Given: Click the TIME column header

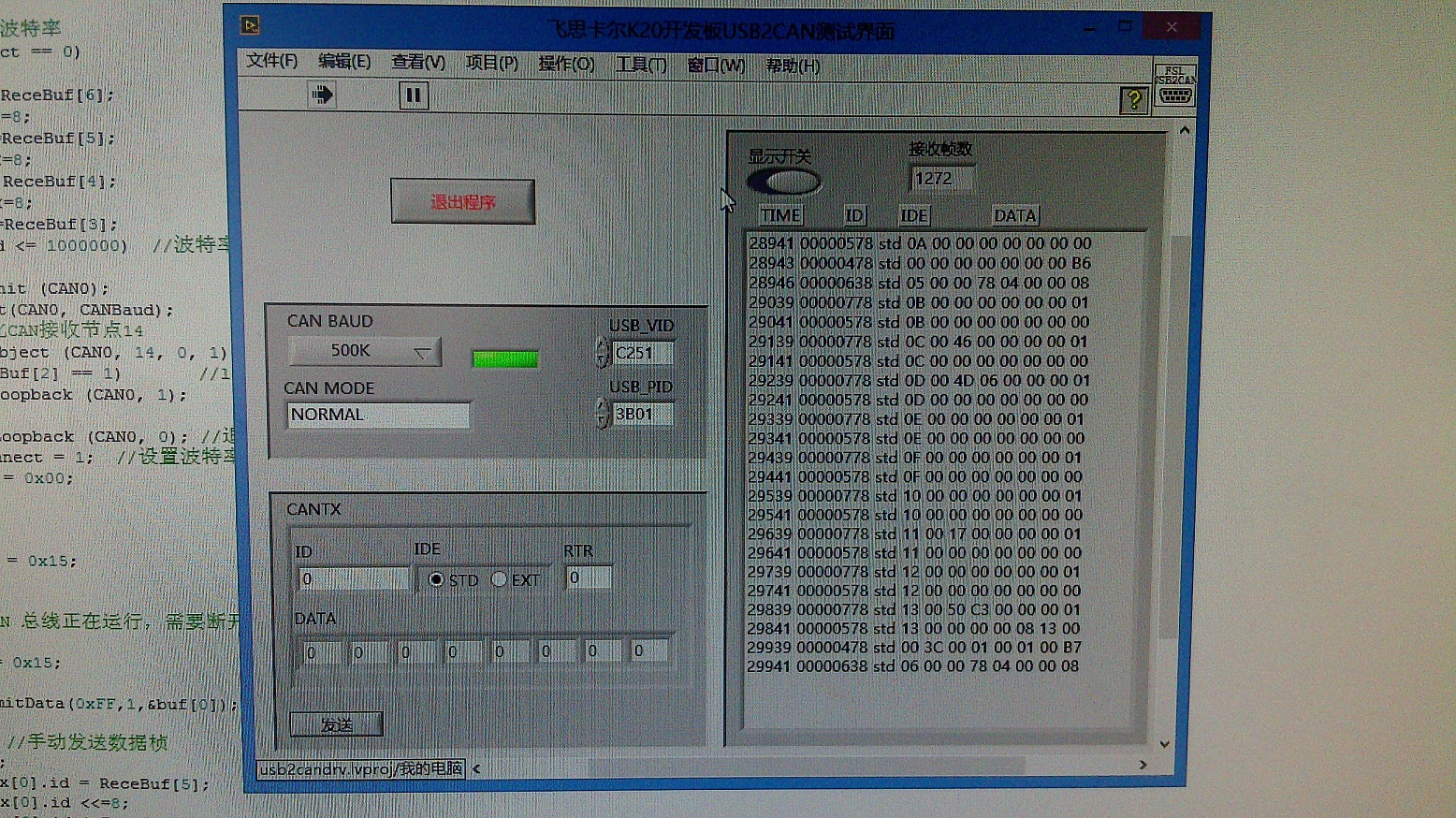Looking at the screenshot, I should pos(780,215).
